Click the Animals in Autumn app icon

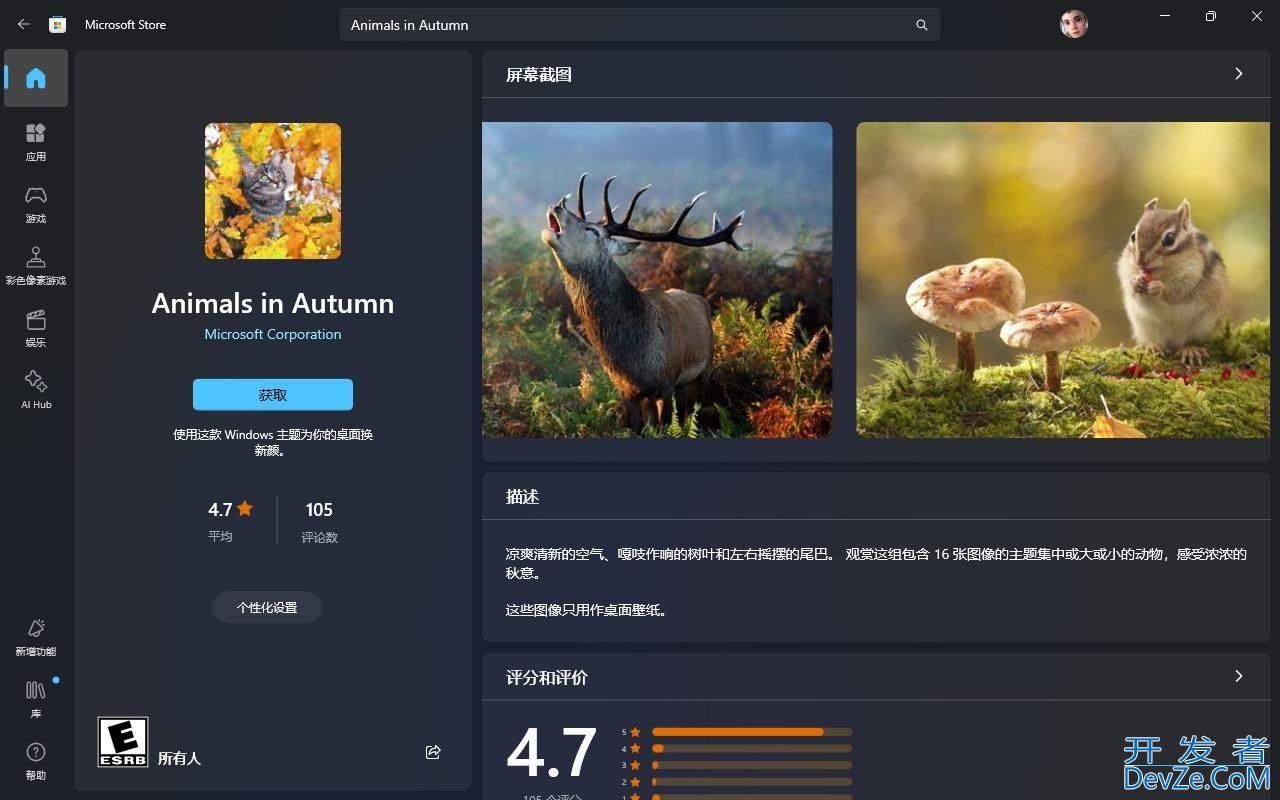point(273,191)
